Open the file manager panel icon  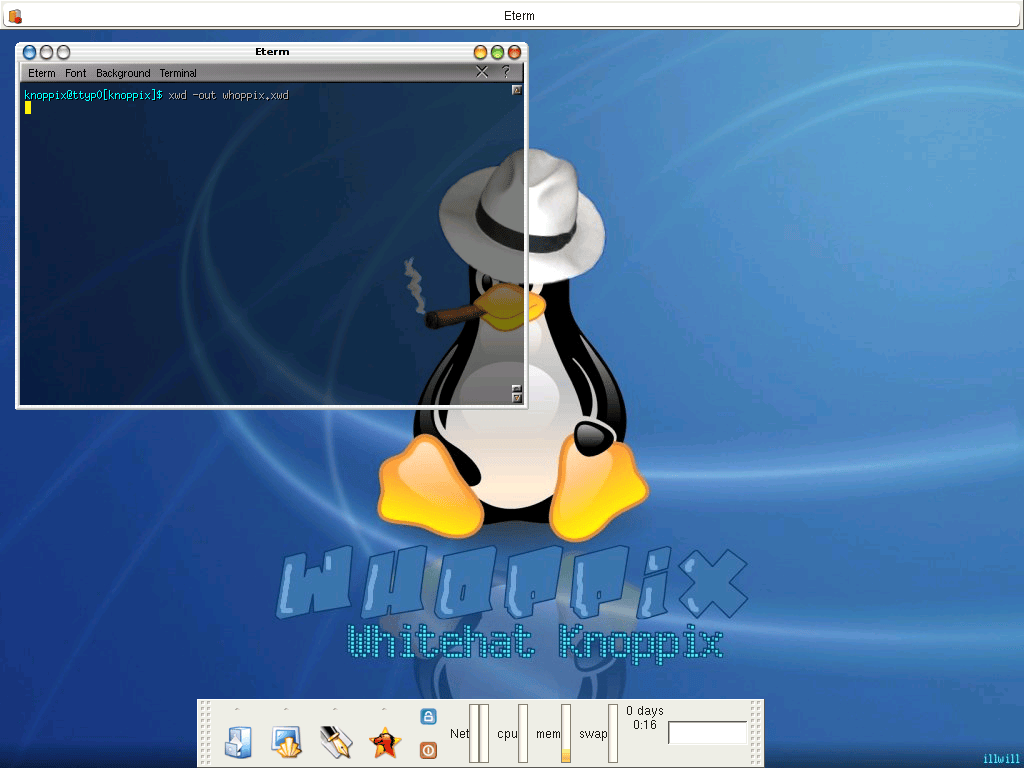click(238, 743)
